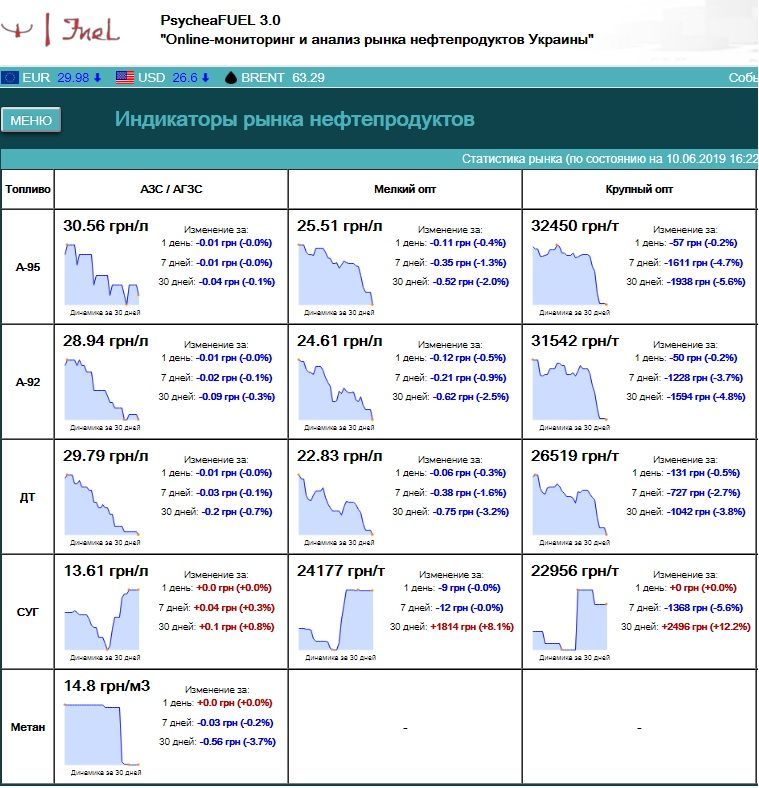Select the Мелкий опт column header
Image resolution: width=759 pixels, height=788 pixels.
tap(405, 189)
